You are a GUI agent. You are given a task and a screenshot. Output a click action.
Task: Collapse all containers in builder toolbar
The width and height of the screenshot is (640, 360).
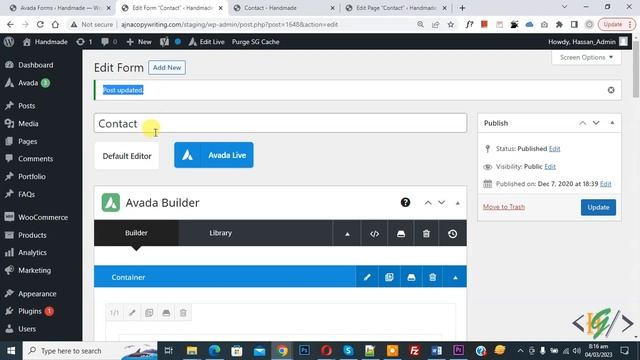[347, 234]
